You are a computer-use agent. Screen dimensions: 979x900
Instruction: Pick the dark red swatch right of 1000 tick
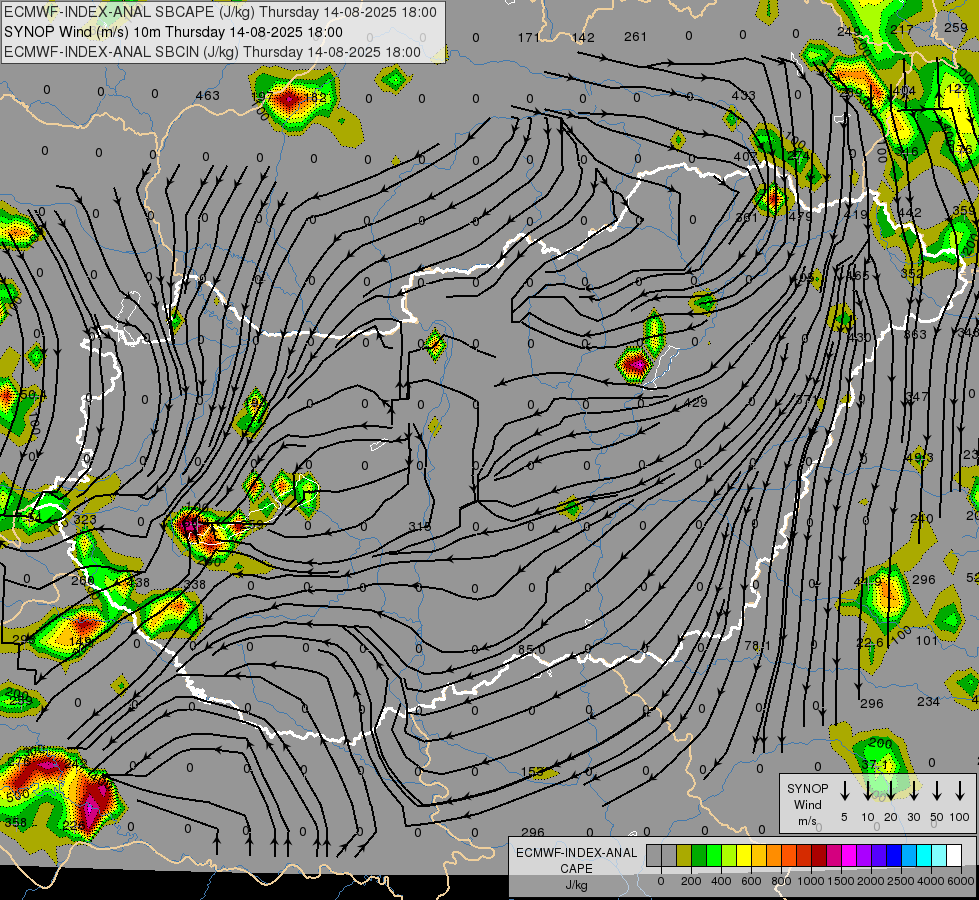click(819, 855)
